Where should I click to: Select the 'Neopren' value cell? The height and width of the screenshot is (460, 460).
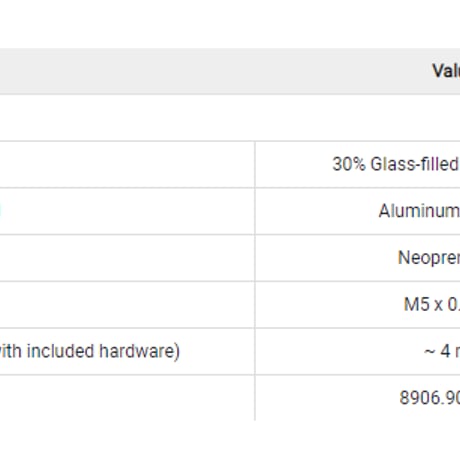point(358,258)
